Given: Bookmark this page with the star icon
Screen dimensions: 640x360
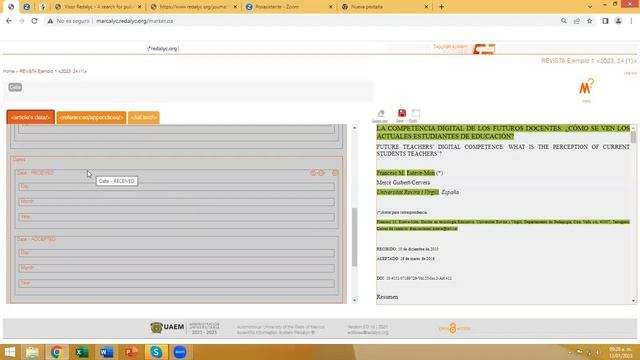Looking at the screenshot, I should [x=589, y=21].
